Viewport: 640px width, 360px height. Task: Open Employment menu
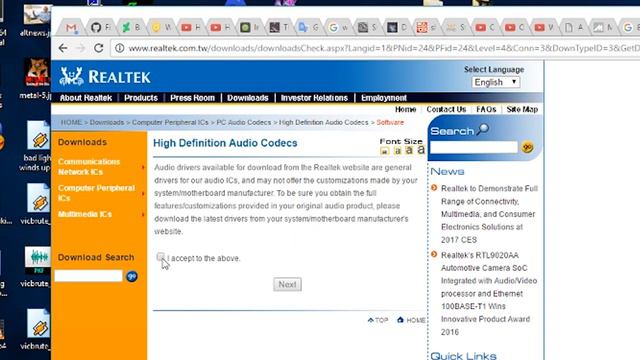pyautogui.click(x=384, y=98)
